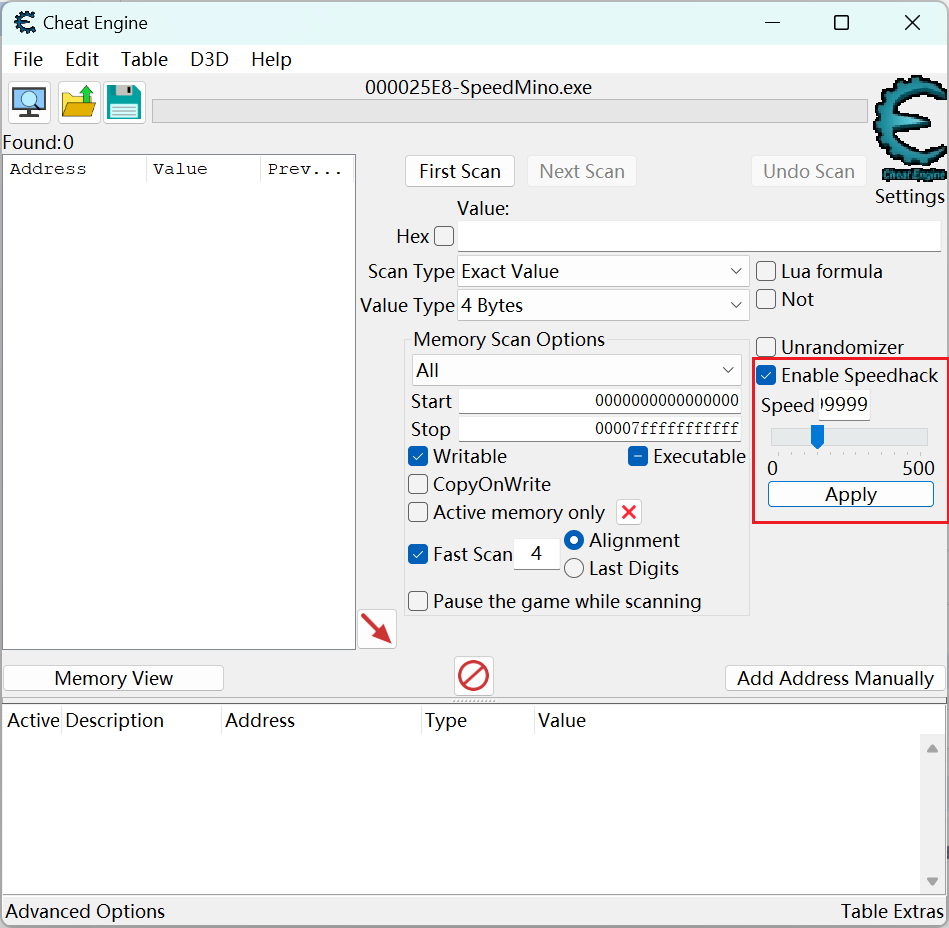Click the Fast Scan alignment value field
This screenshot has height=928, width=949.
pos(536,554)
